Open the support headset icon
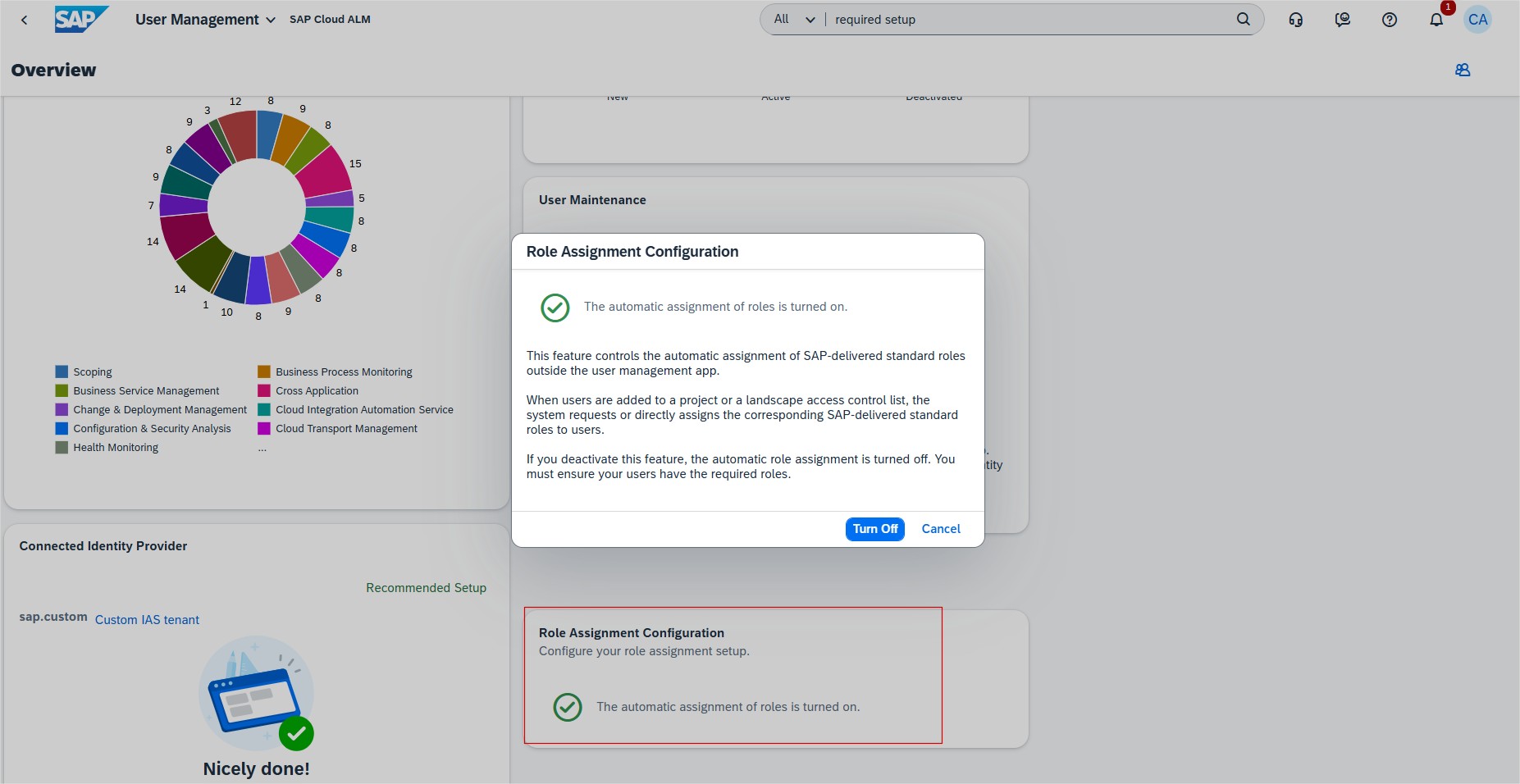The height and width of the screenshot is (784, 1520). 1296,20
